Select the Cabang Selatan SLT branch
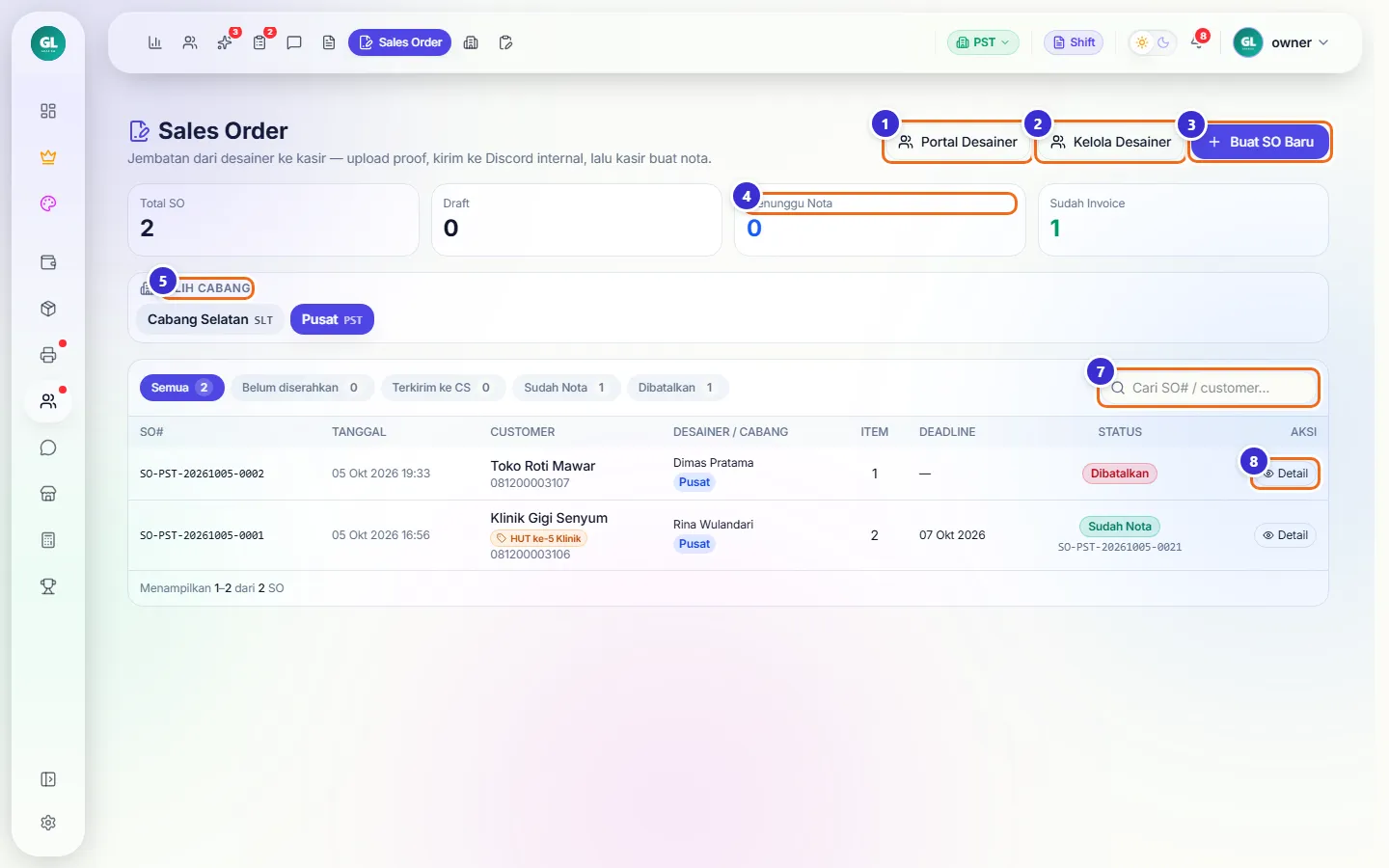The image size is (1389, 868). (210, 319)
